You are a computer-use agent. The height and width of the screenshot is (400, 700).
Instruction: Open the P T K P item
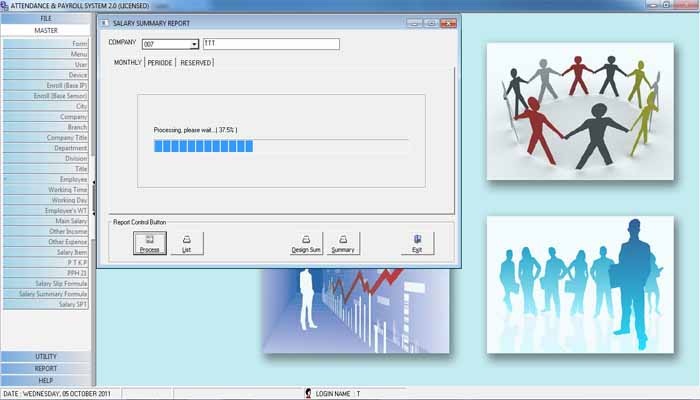click(46, 262)
